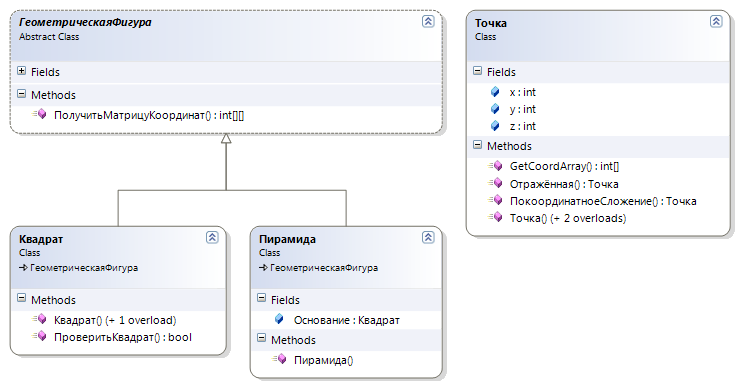Select the Квадрат() constructor with overload
This screenshot has height=386, width=739.
pyautogui.click(x=115, y=320)
